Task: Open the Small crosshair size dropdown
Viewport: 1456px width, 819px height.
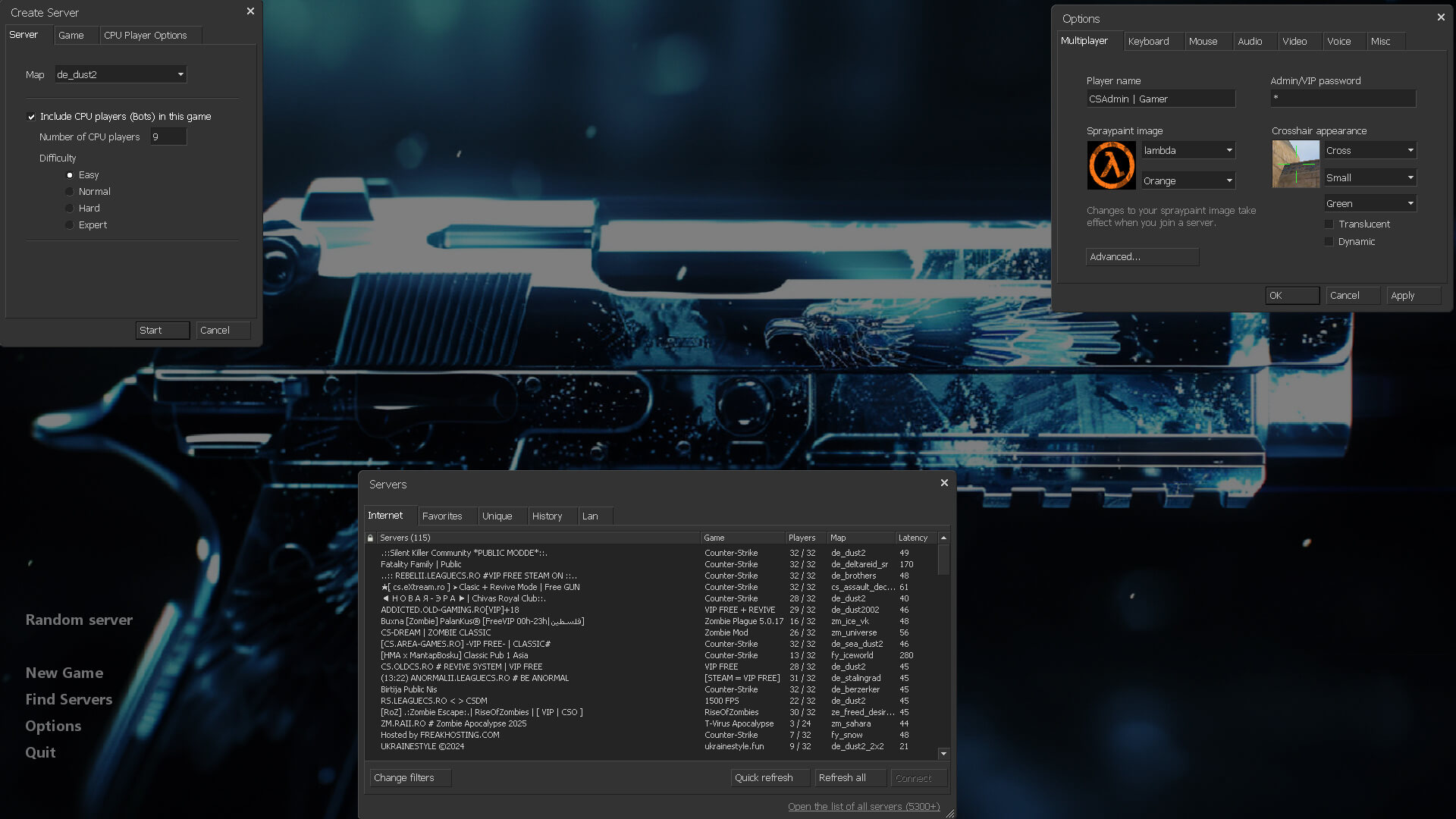Action: pos(1370,177)
